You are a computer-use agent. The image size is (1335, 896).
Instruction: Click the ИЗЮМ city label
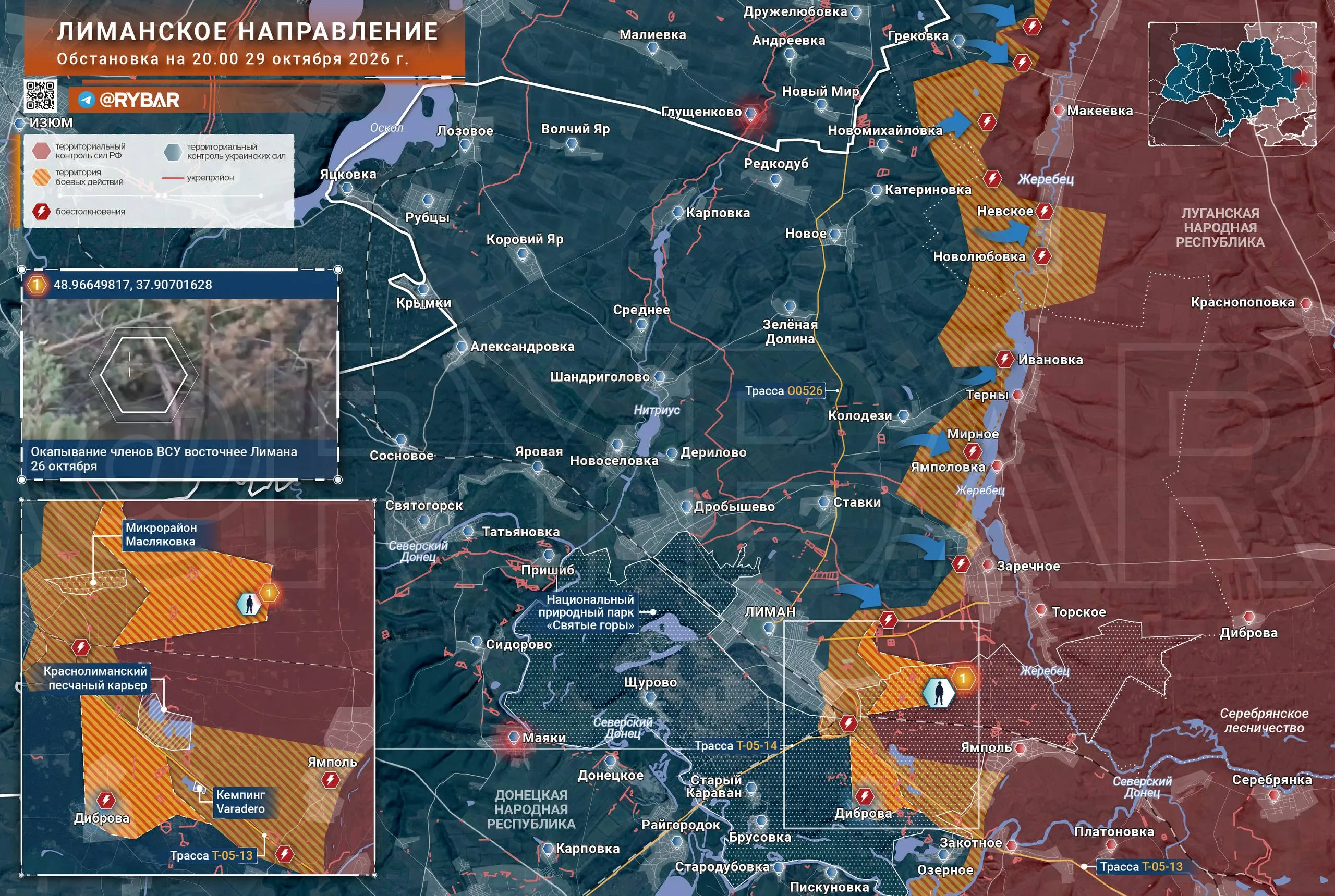click(x=51, y=123)
